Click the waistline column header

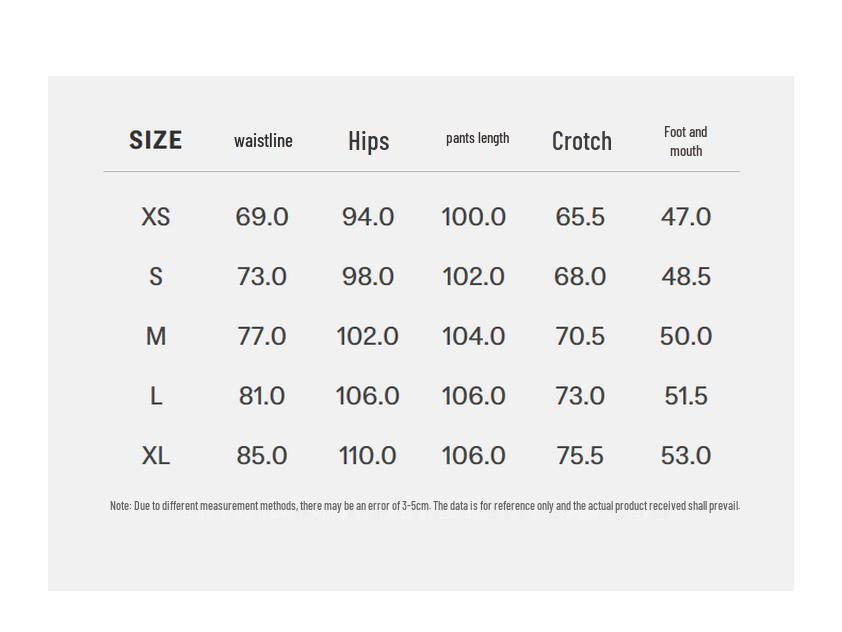pyautogui.click(x=263, y=141)
